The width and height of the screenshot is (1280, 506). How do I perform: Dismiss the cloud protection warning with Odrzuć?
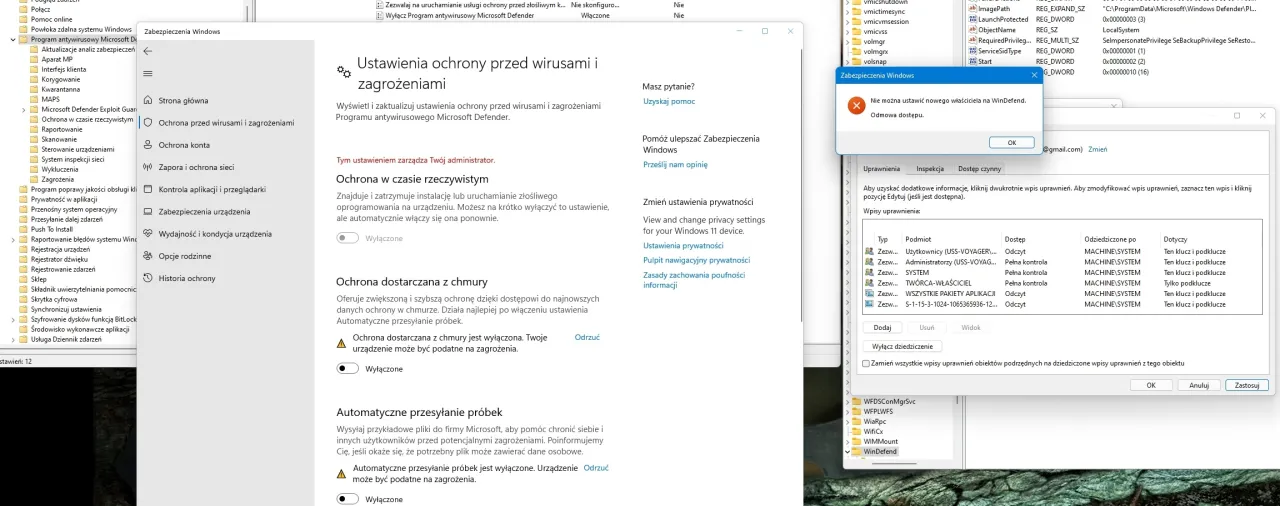(587, 338)
